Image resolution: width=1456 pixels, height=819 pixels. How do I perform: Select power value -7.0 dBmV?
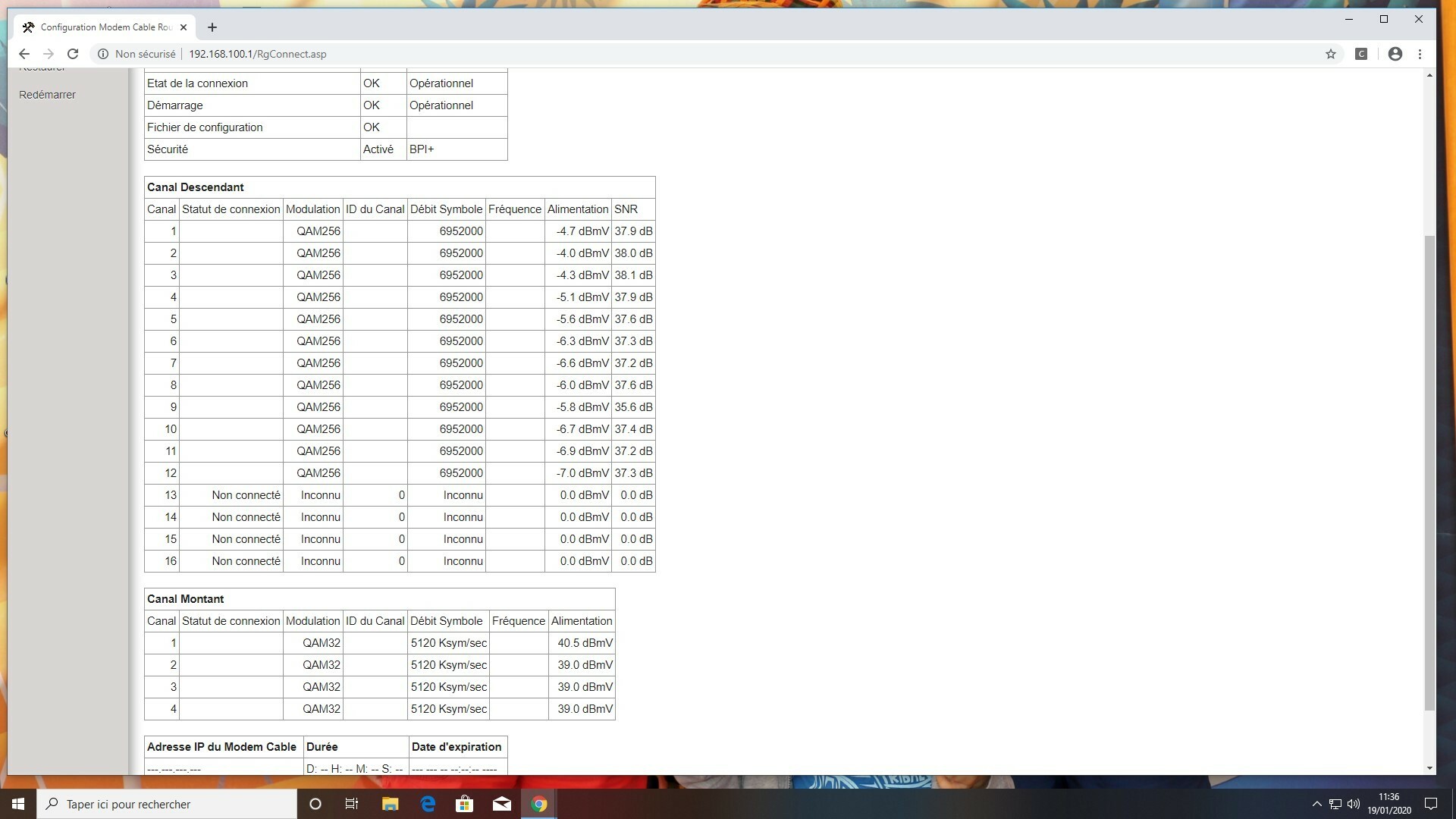click(x=582, y=473)
